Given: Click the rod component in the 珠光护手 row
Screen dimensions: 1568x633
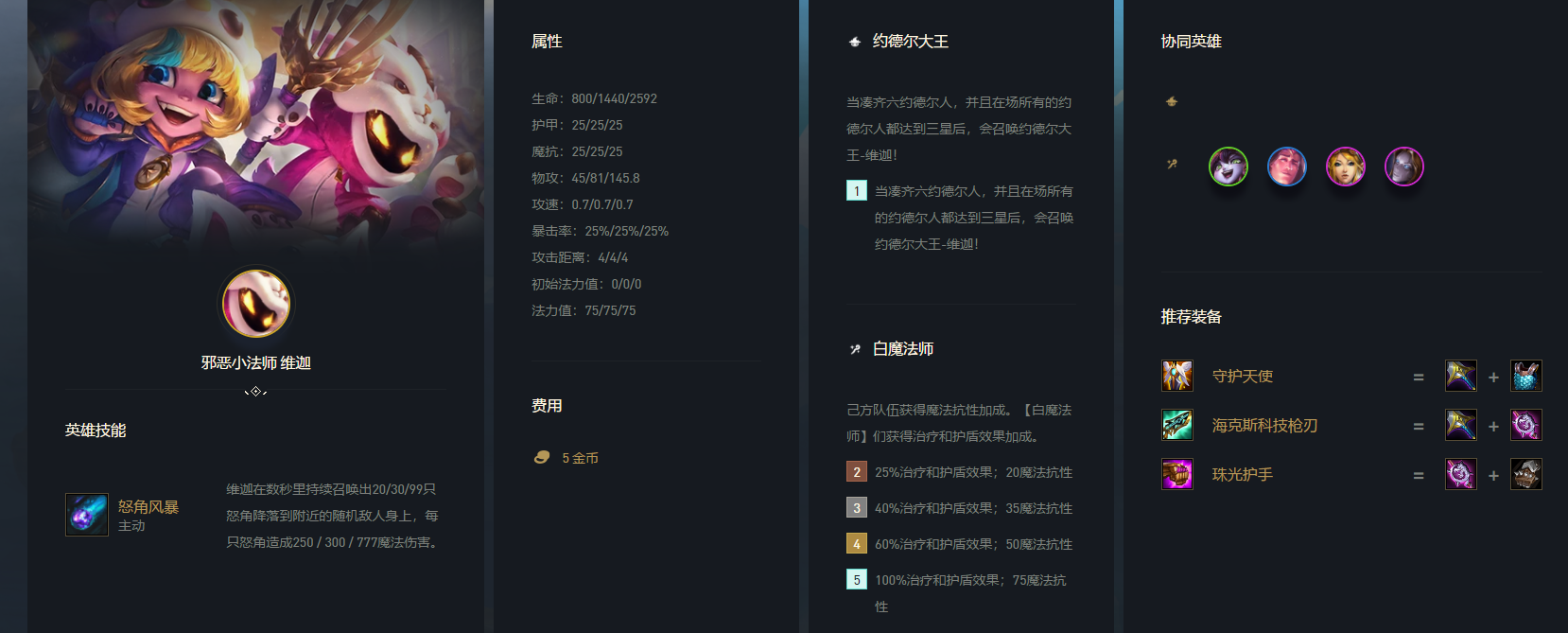Looking at the screenshot, I should pos(1461,474).
